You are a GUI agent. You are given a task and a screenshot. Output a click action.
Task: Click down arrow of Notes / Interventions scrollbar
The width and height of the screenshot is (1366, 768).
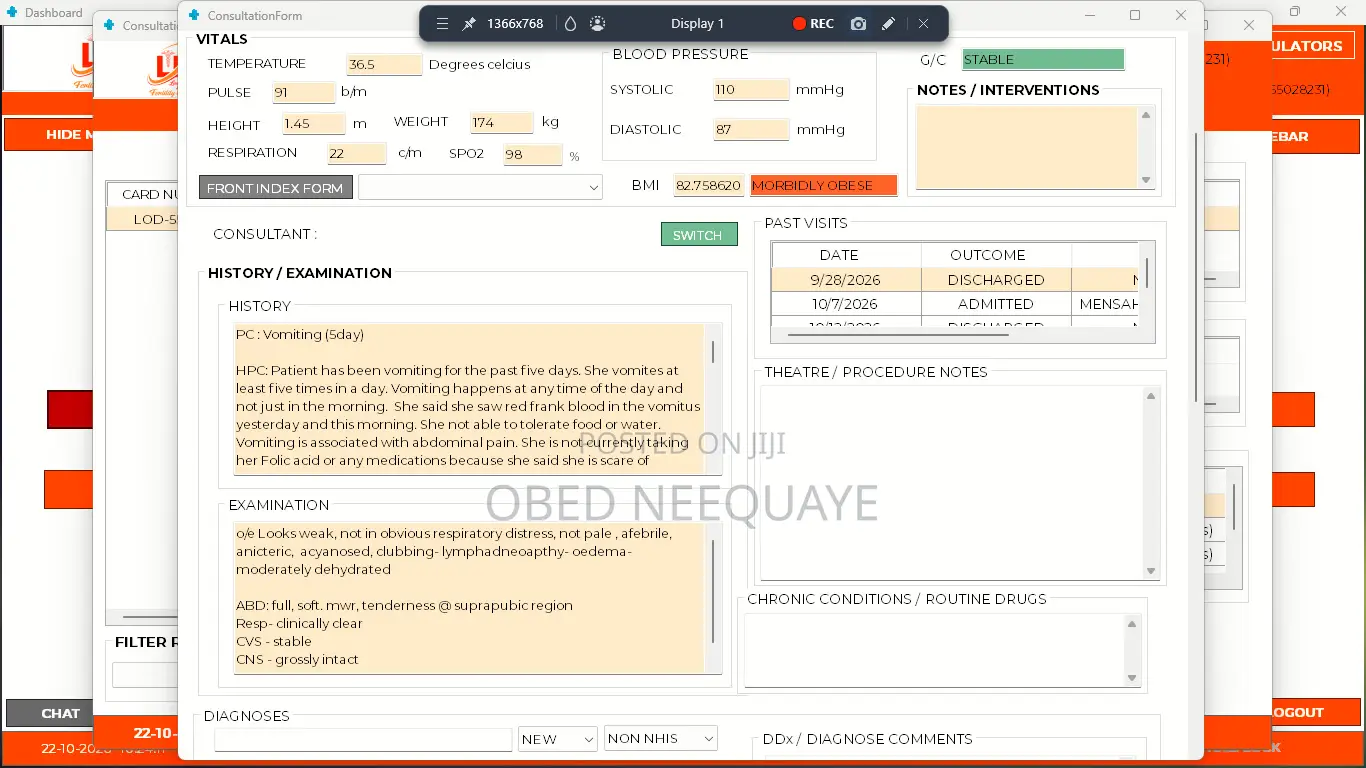[x=1146, y=180]
